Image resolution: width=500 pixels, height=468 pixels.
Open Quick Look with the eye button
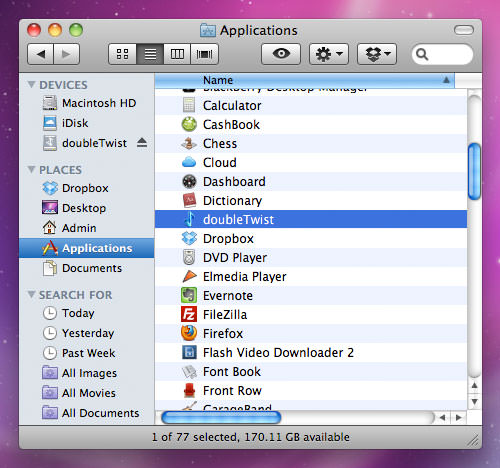point(281,54)
